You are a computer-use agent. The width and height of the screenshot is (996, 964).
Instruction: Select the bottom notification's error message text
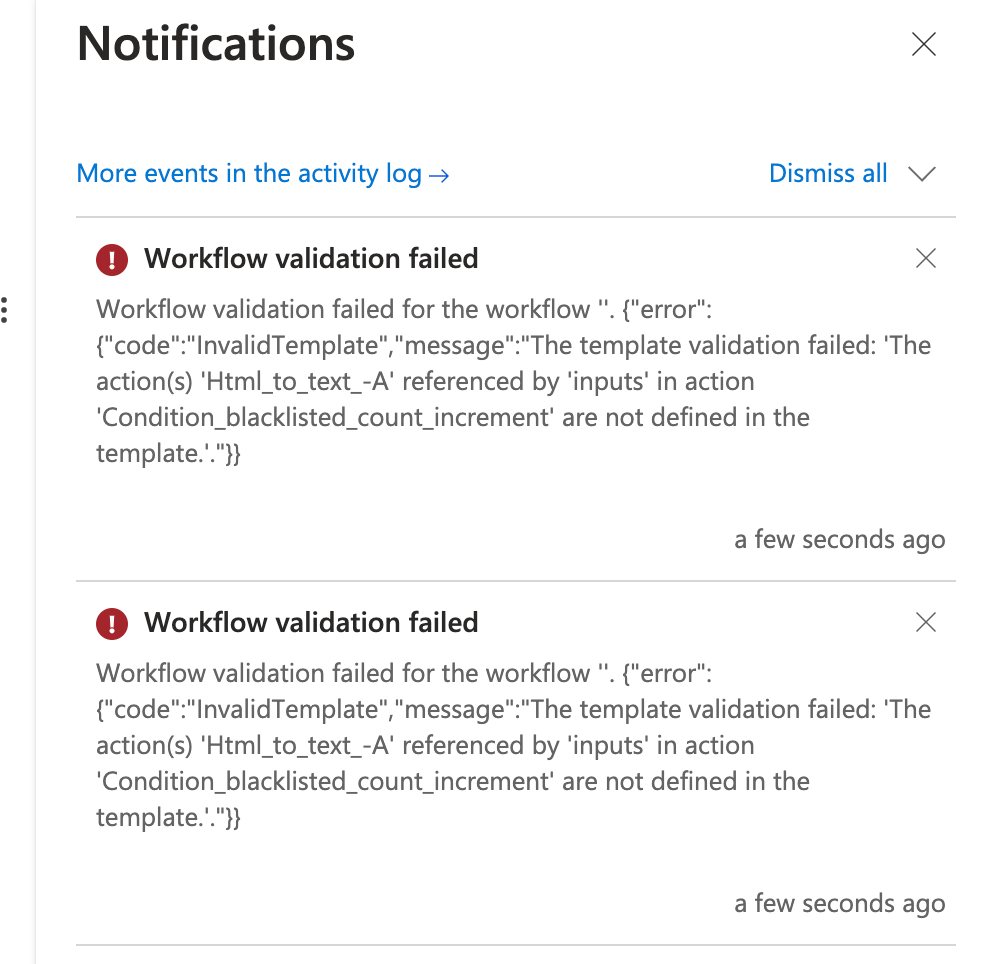point(513,746)
